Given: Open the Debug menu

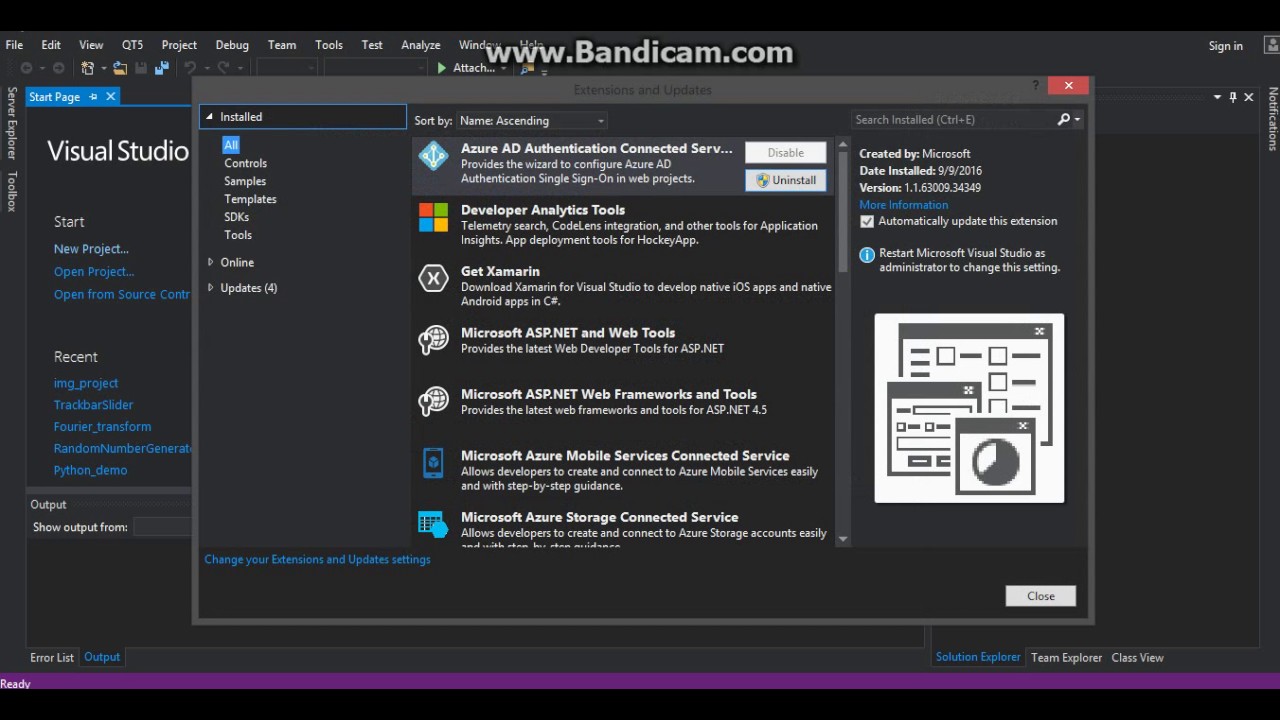Looking at the screenshot, I should pyautogui.click(x=232, y=45).
